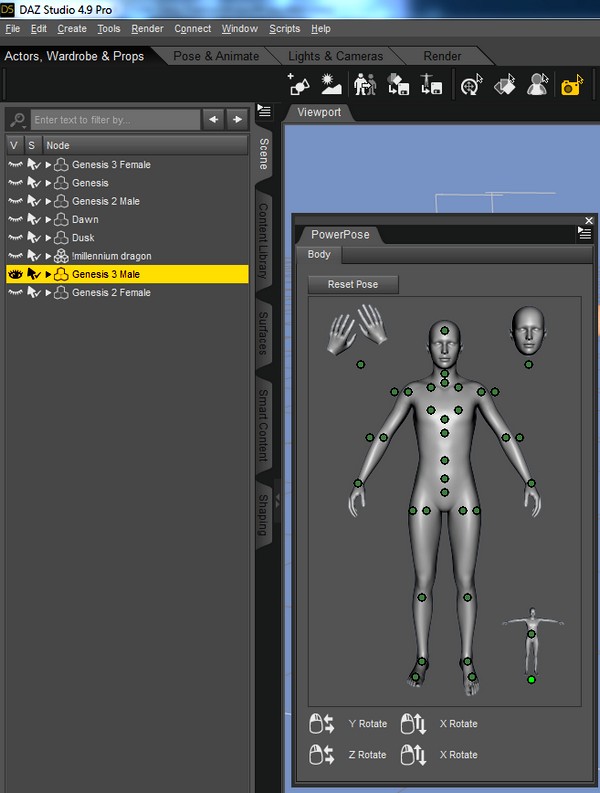The image size is (600, 793).
Task: Click the control point on the figure's forehead
Action: [444, 331]
